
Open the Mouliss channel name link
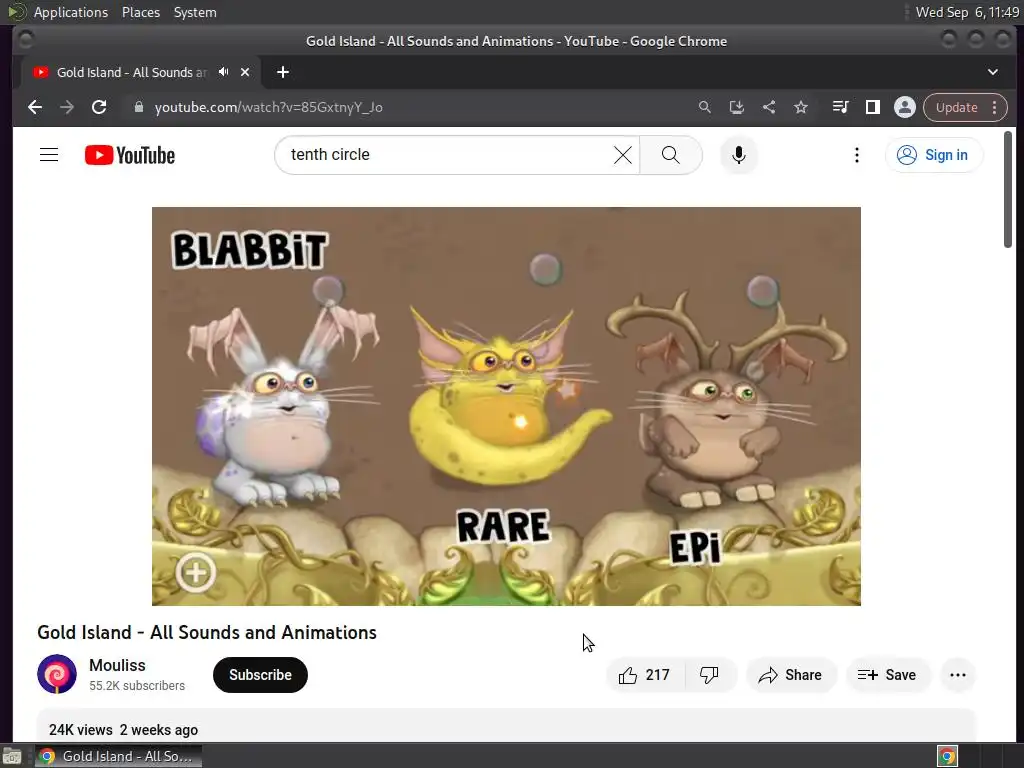[118, 665]
